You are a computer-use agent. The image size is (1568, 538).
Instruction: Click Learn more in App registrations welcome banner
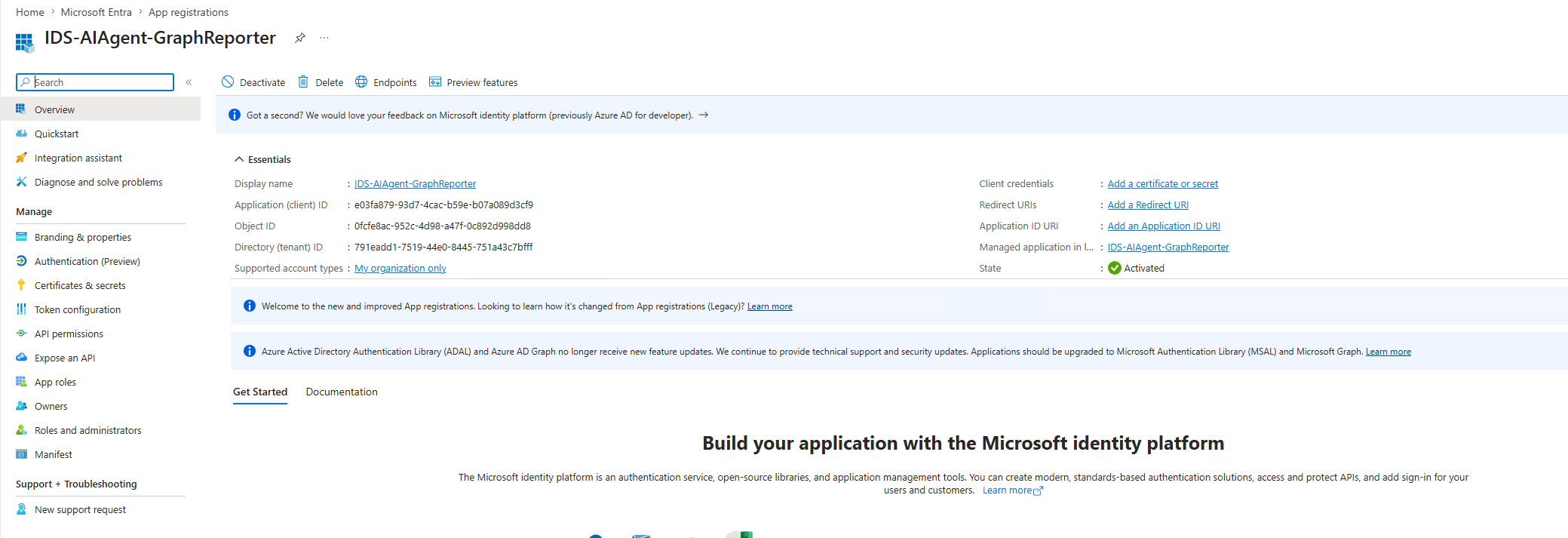click(769, 306)
